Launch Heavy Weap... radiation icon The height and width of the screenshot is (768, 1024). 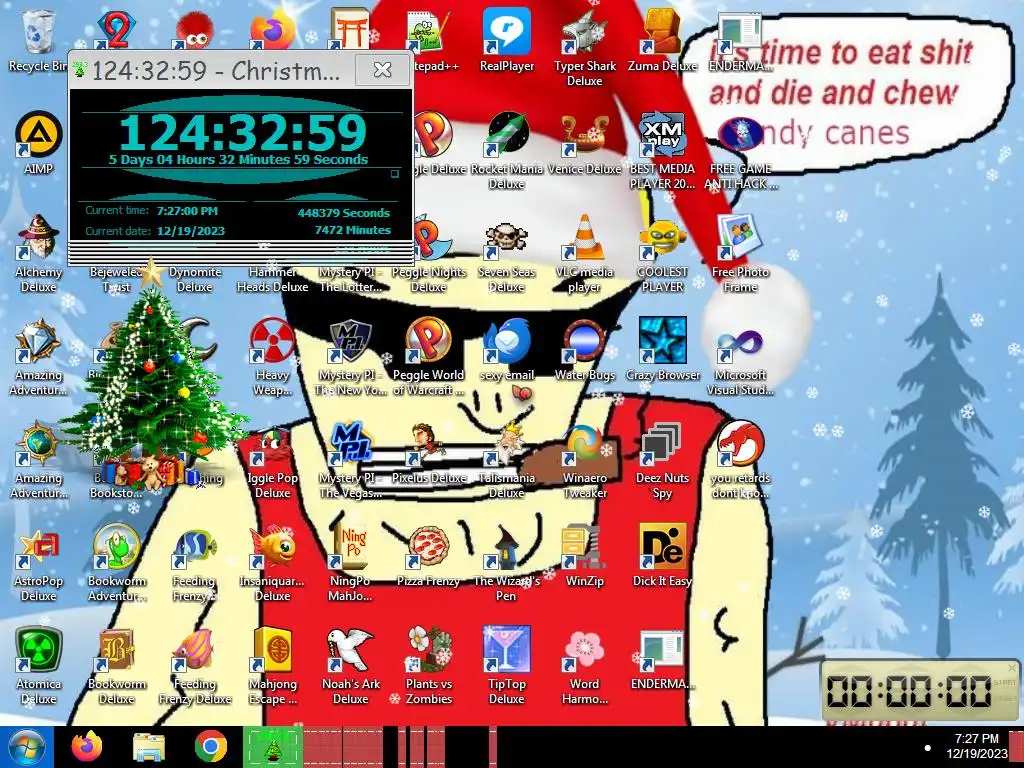[272, 357]
